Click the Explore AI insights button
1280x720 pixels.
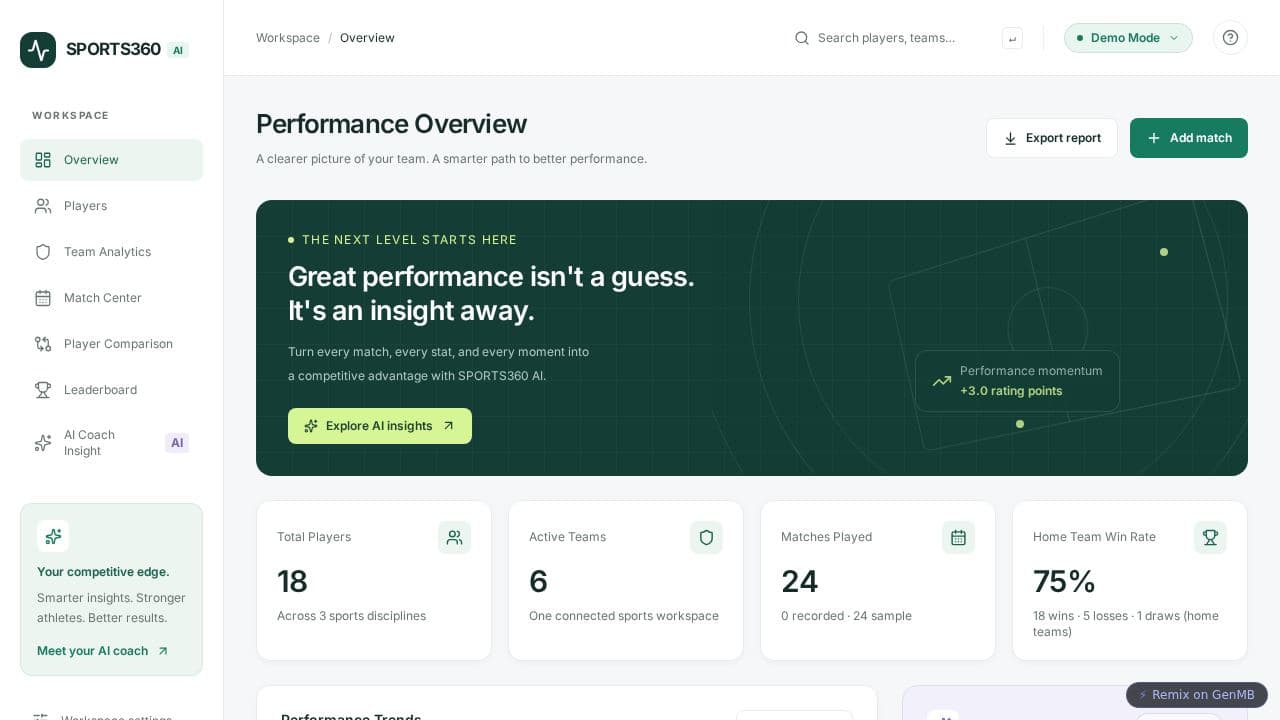380,426
